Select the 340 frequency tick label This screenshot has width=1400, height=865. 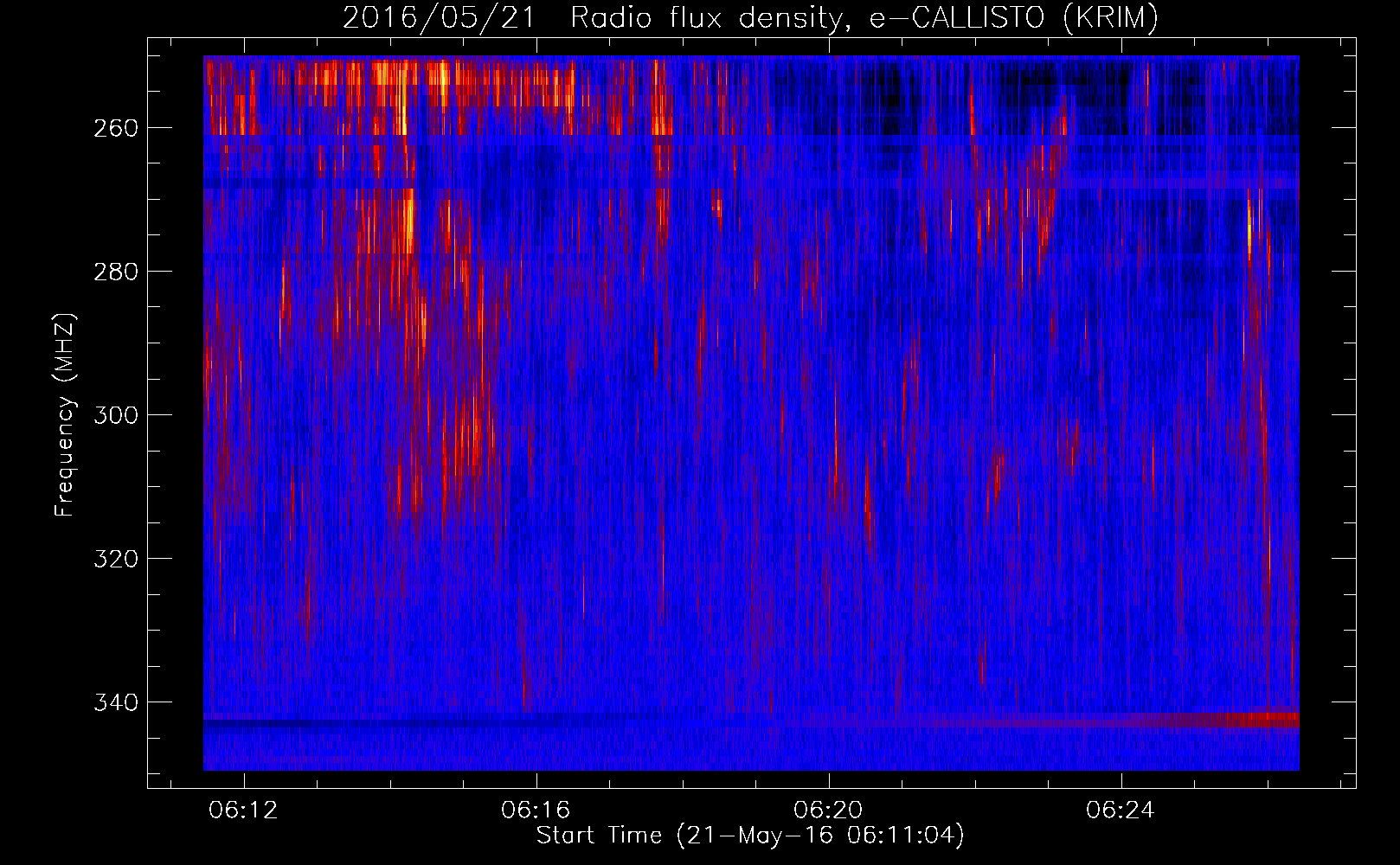coord(116,702)
